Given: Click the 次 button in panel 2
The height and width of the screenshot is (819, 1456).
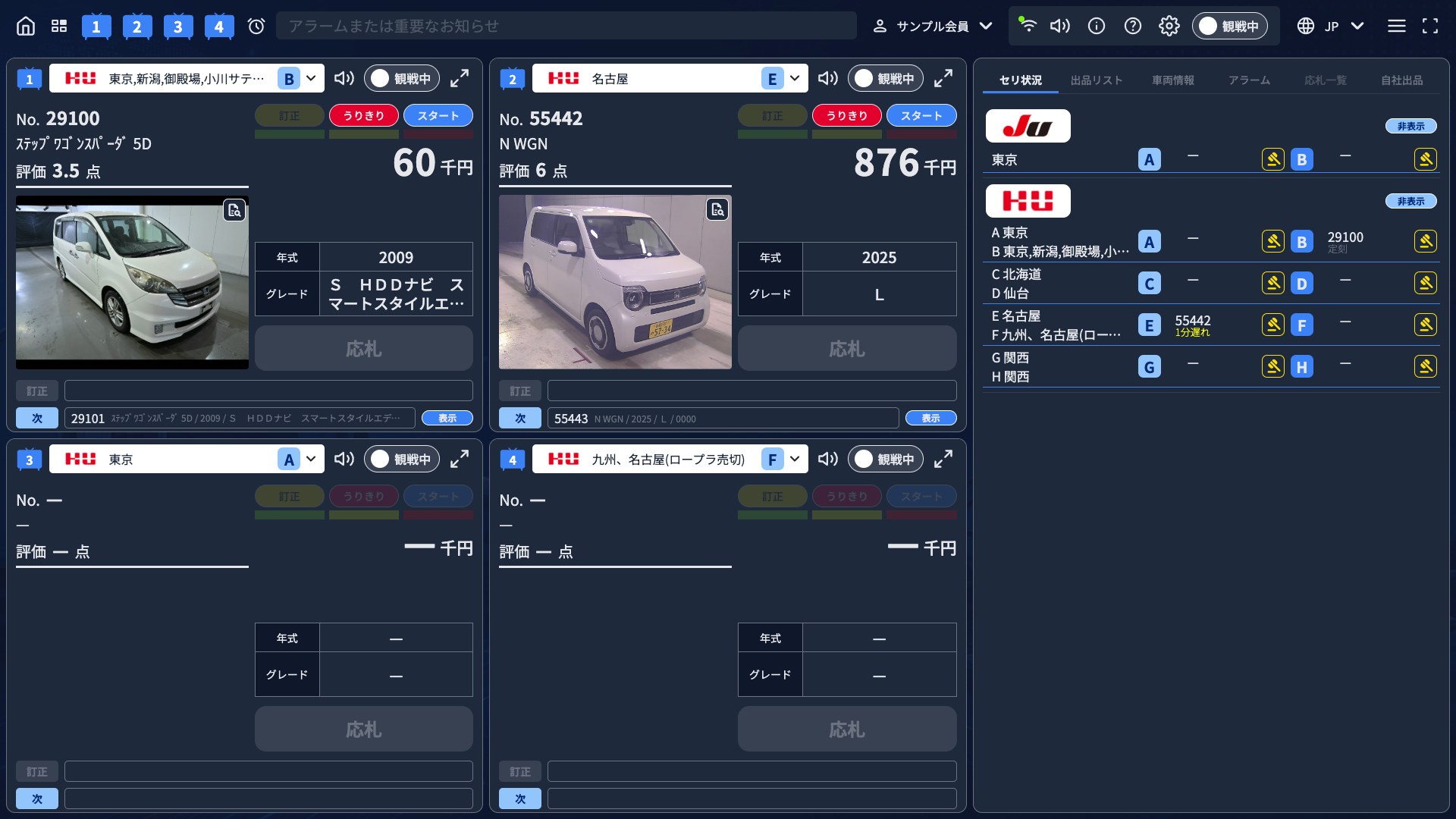Looking at the screenshot, I should [520, 418].
